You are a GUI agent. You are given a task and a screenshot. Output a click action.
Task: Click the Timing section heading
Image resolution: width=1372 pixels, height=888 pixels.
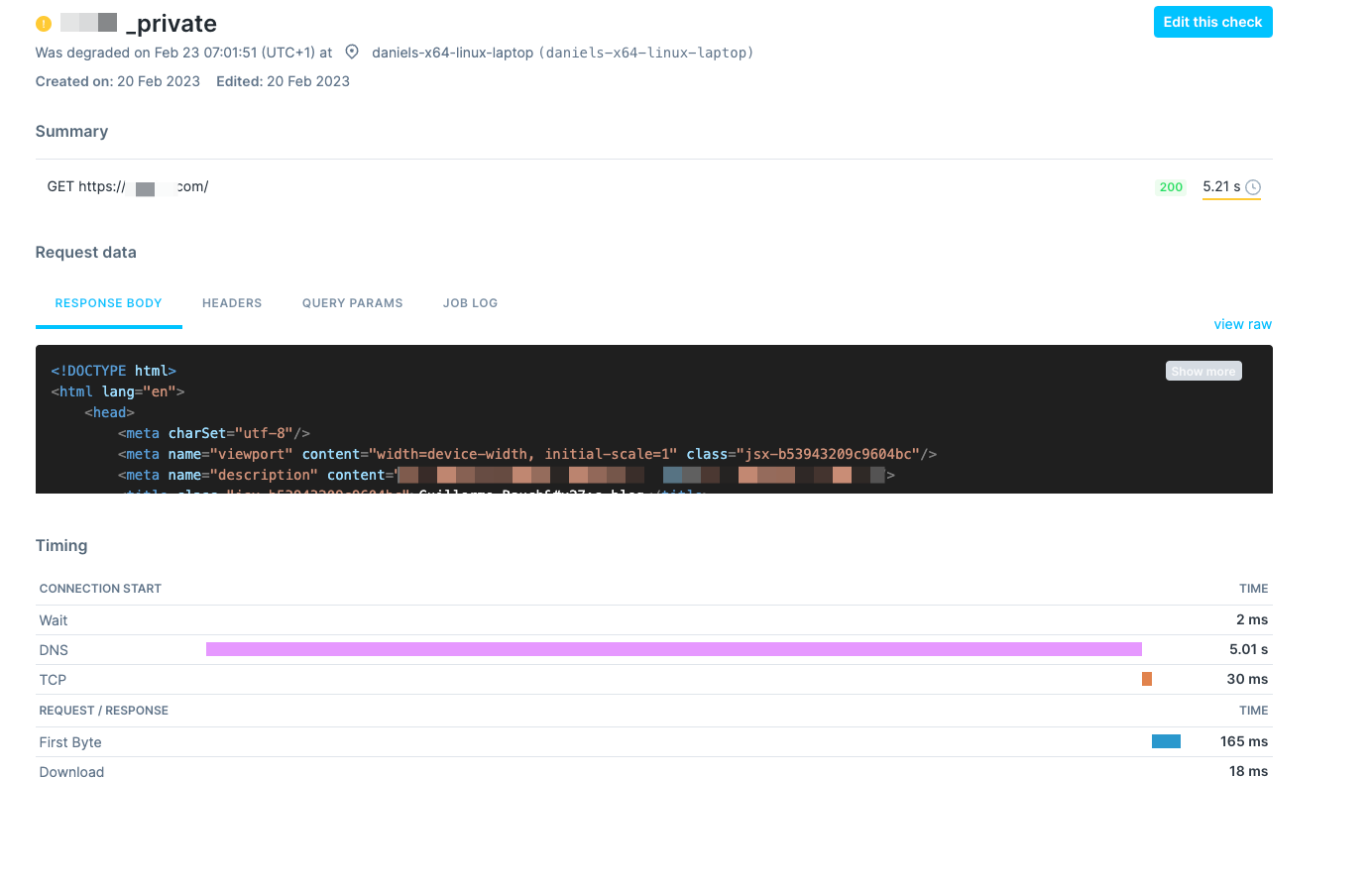pos(61,546)
